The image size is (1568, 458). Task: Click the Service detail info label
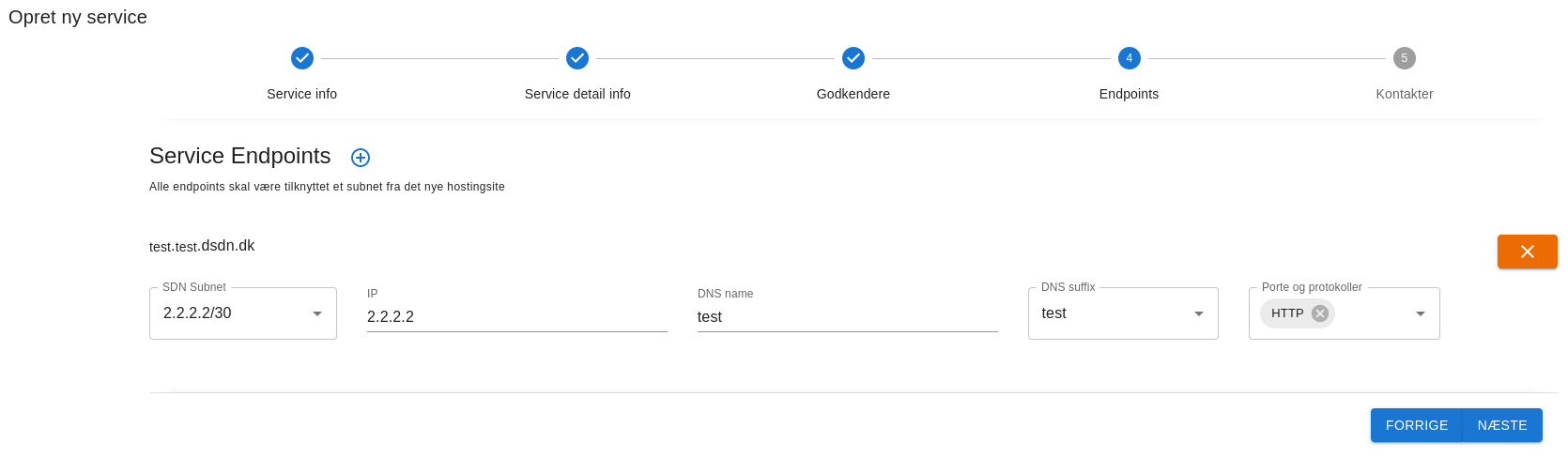[577, 94]
